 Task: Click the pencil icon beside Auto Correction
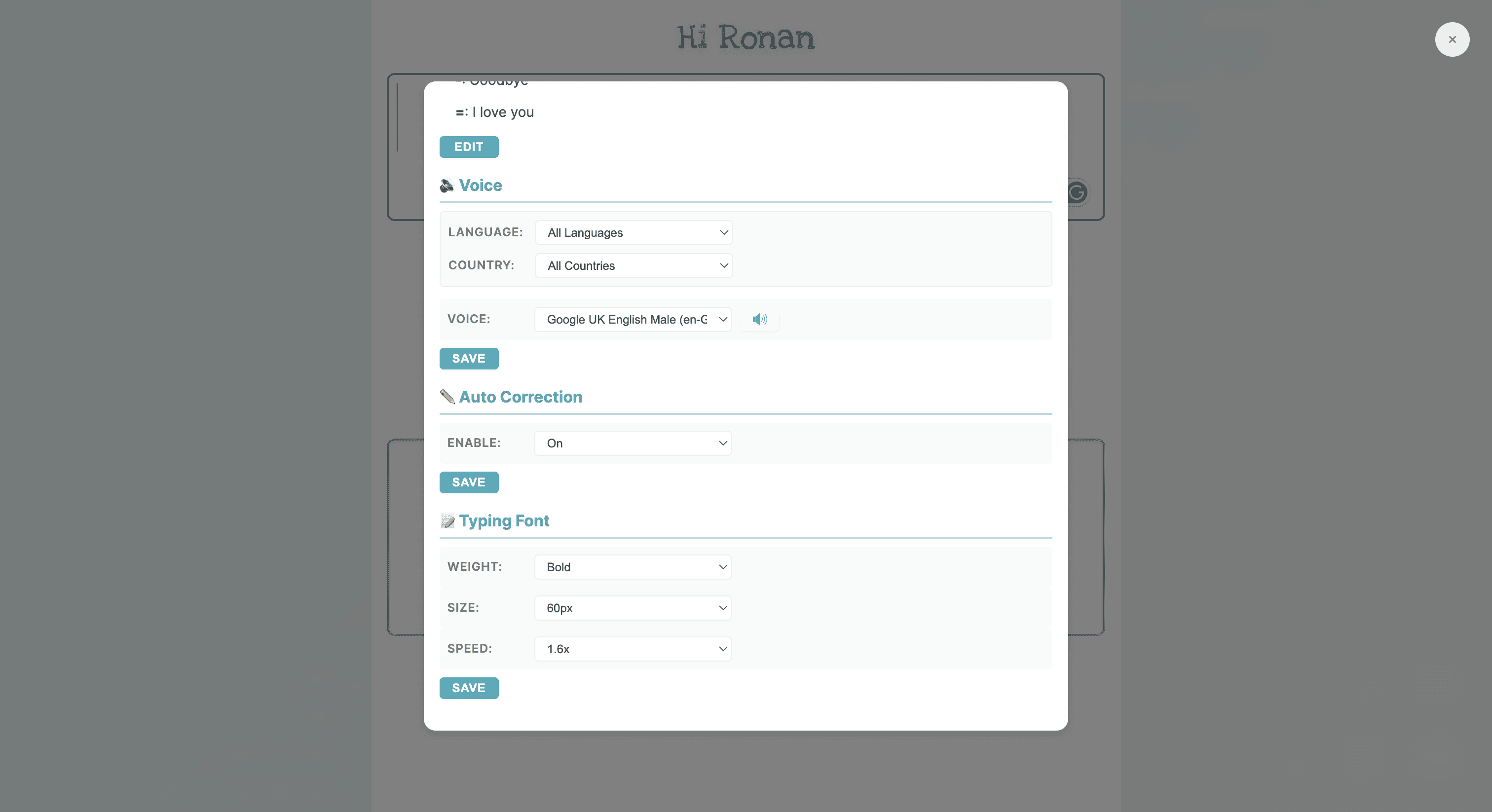(447, 397)
